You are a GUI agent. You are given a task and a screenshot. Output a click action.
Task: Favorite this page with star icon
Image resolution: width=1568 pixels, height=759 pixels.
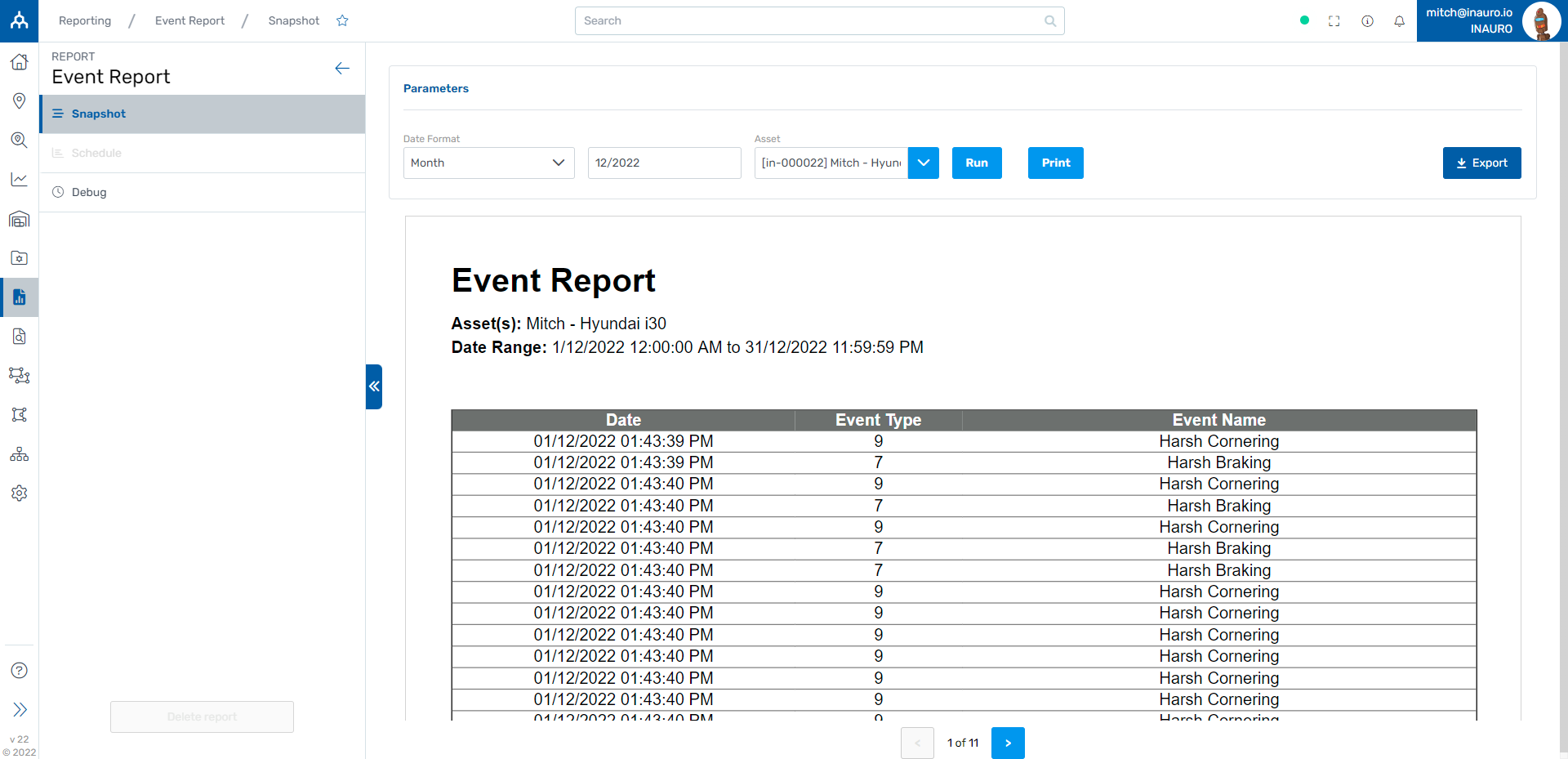(x=342, y=20)
